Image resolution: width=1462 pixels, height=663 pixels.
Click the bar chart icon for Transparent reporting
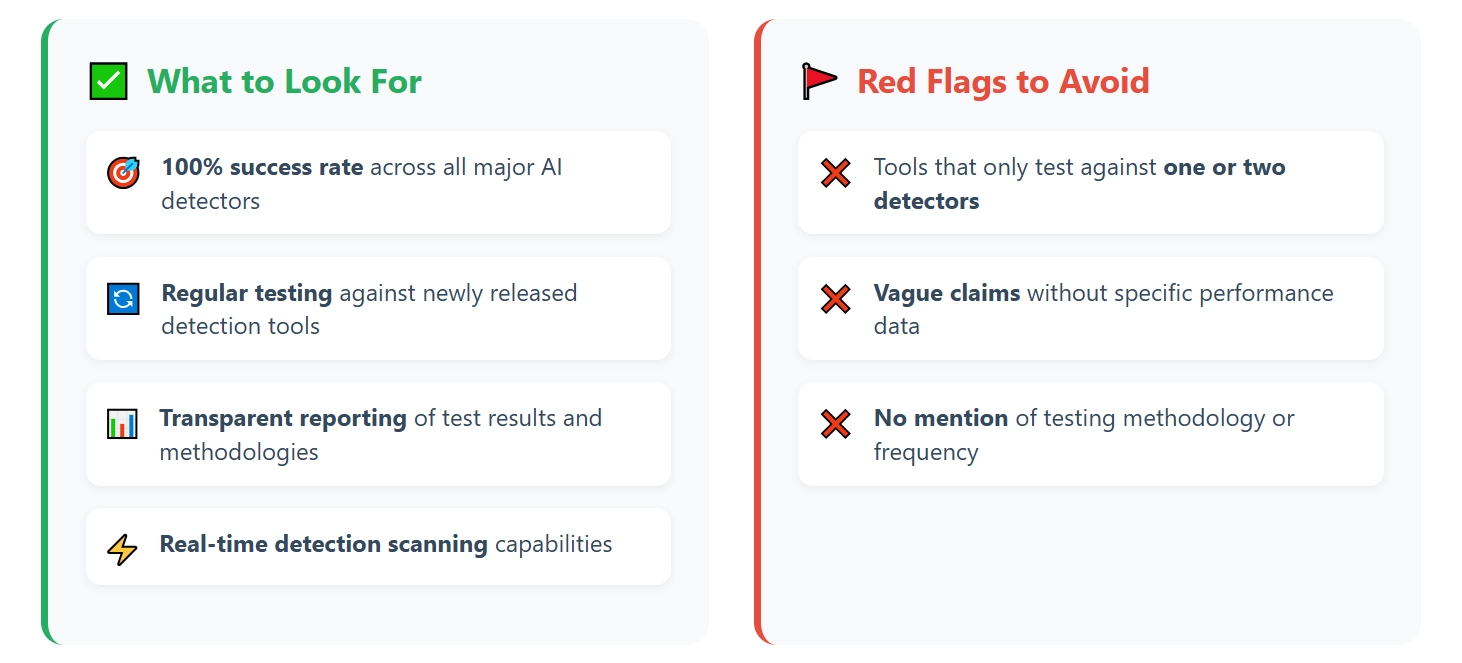122,423
